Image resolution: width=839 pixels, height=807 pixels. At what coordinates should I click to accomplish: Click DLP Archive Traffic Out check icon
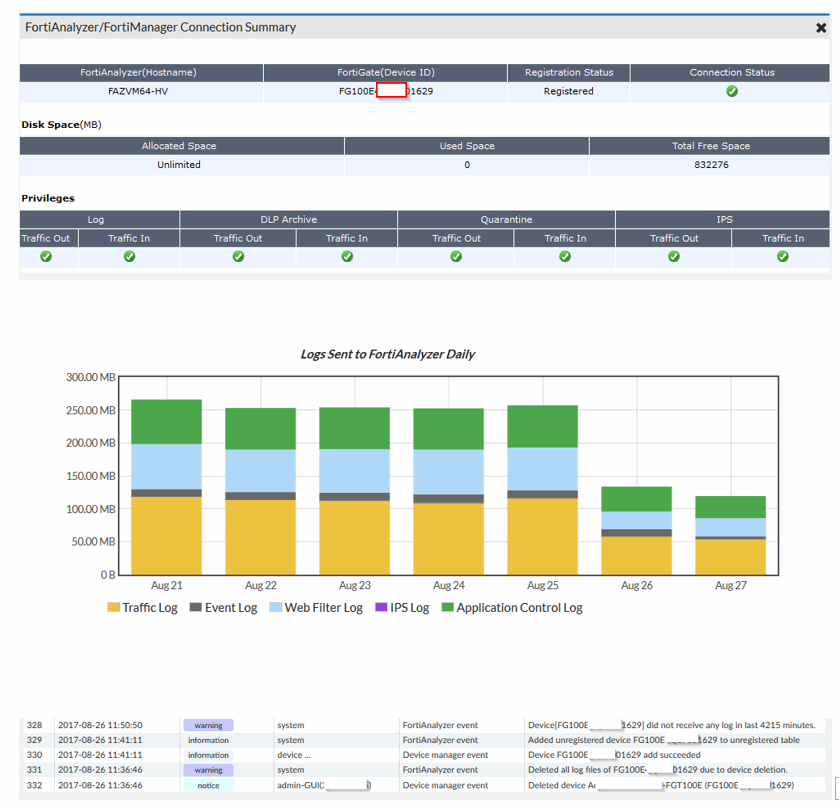coord(238,257)
